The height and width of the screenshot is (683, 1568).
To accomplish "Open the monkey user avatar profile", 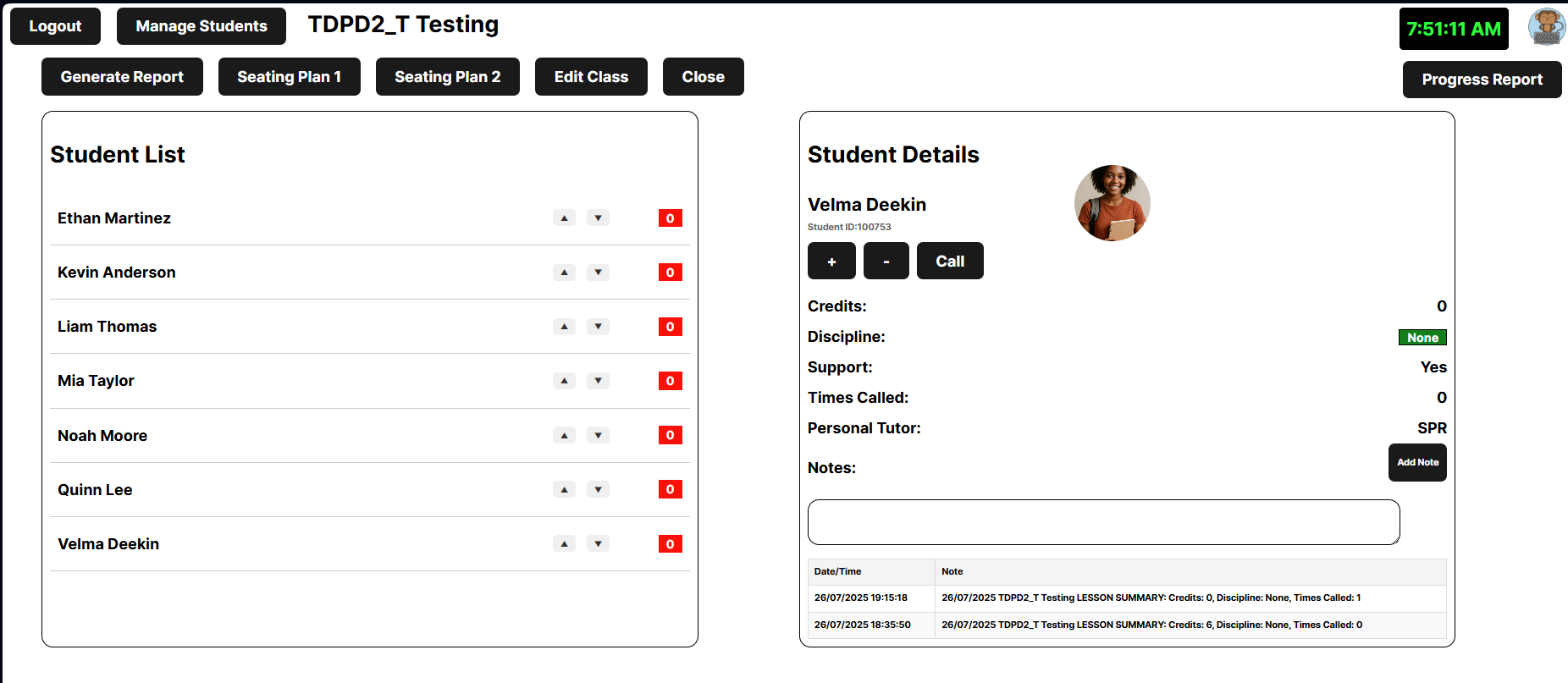I will coord(1547,27).
